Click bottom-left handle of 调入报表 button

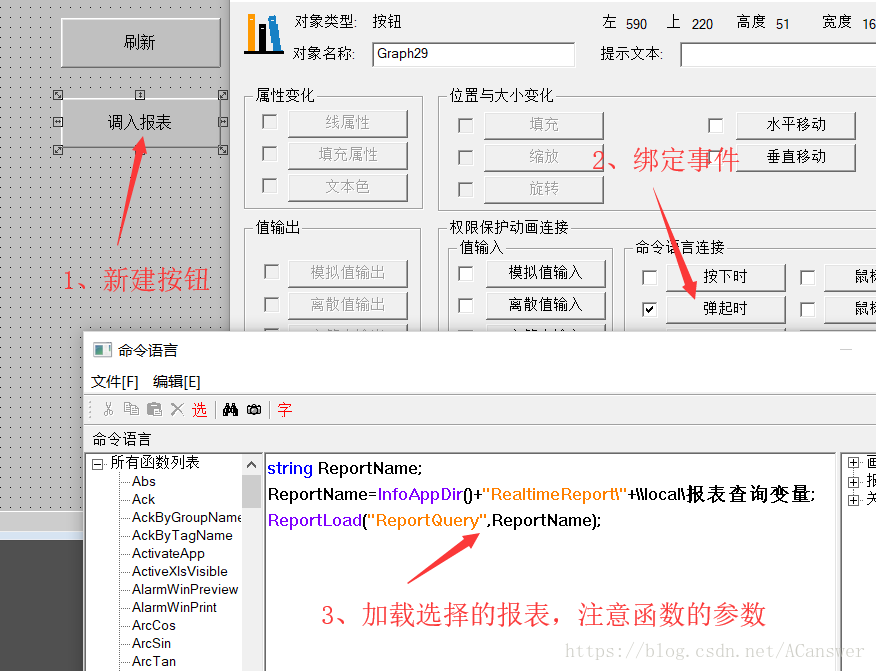coord(58,149)
